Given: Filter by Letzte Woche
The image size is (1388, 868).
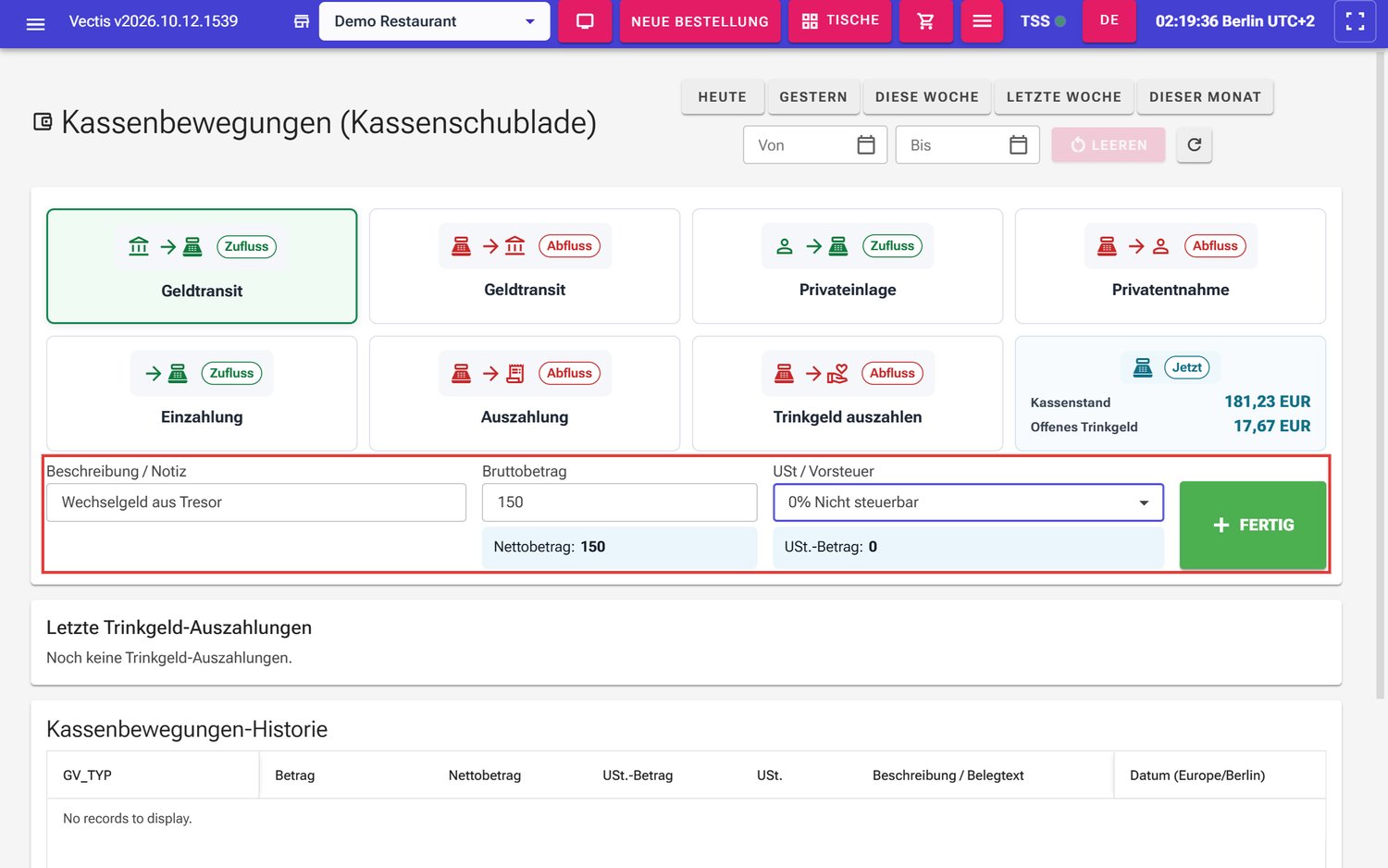Looking at the screenshot, I should coord(1064,97).
